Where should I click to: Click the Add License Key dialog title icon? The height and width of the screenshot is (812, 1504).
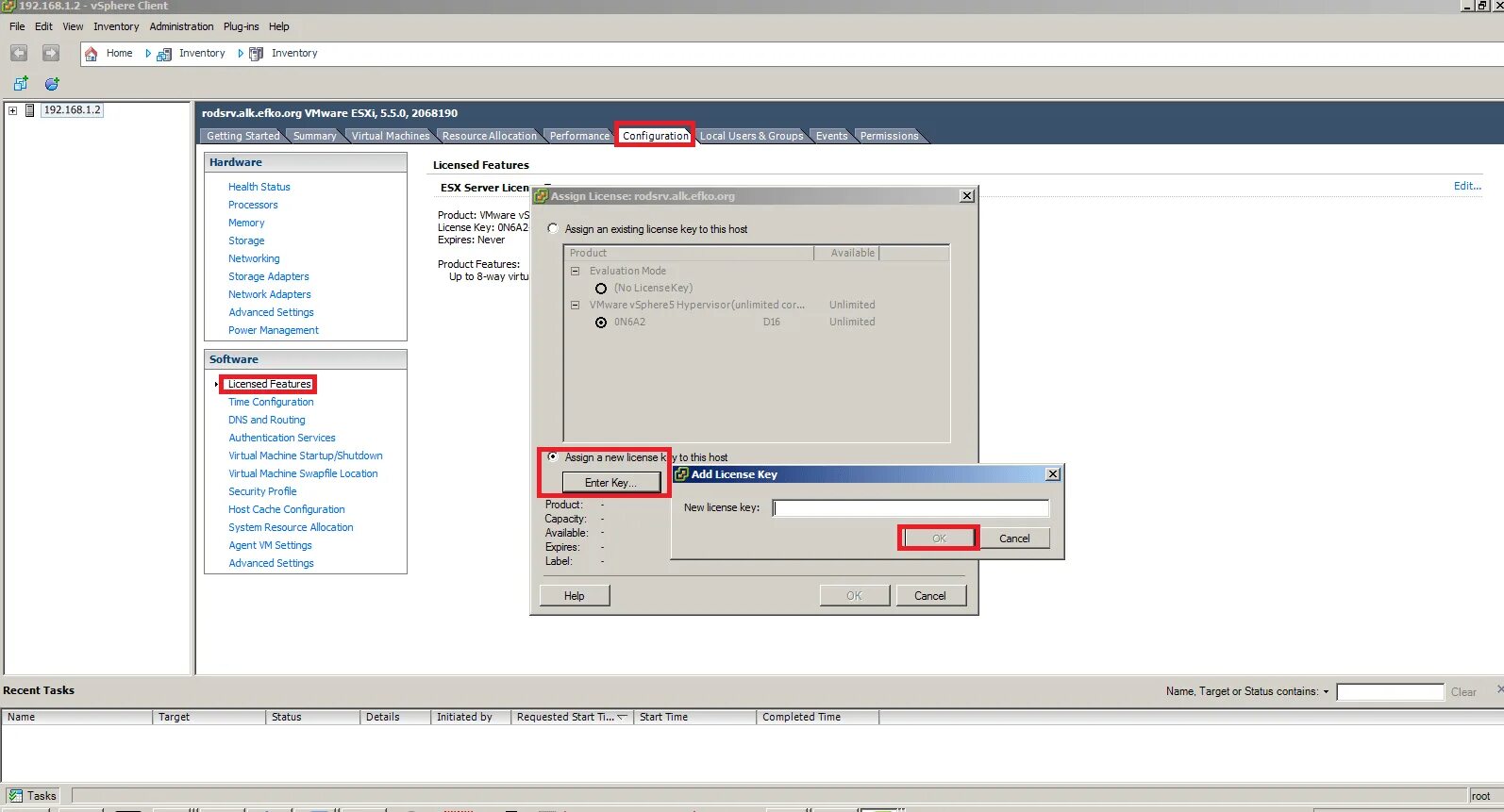[x=681, y=474]
